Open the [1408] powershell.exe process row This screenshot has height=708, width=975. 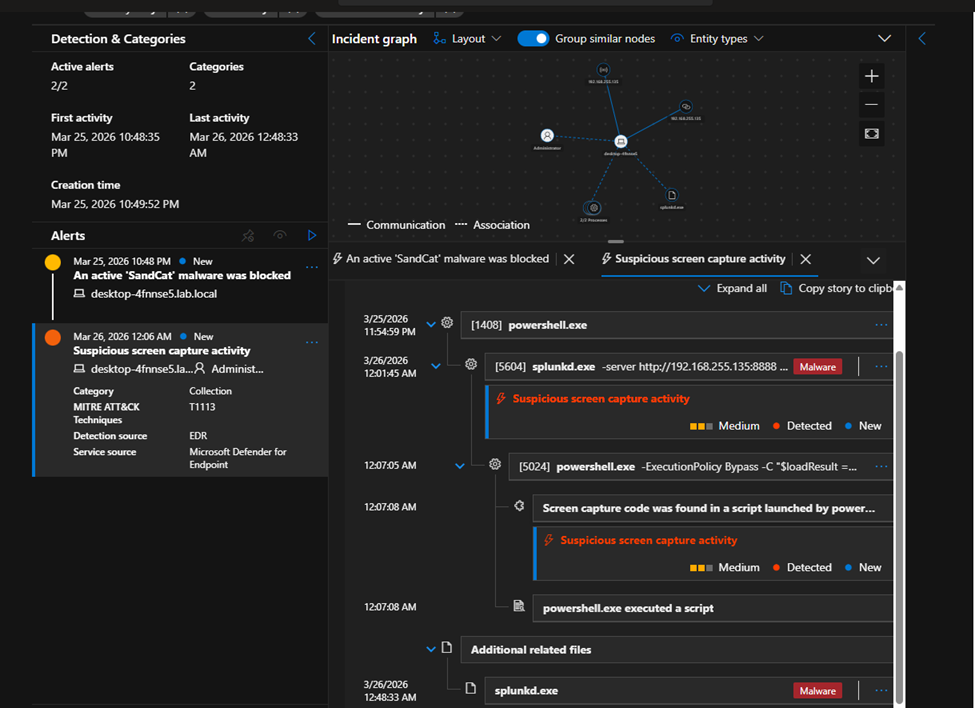[x=677, y=325]
